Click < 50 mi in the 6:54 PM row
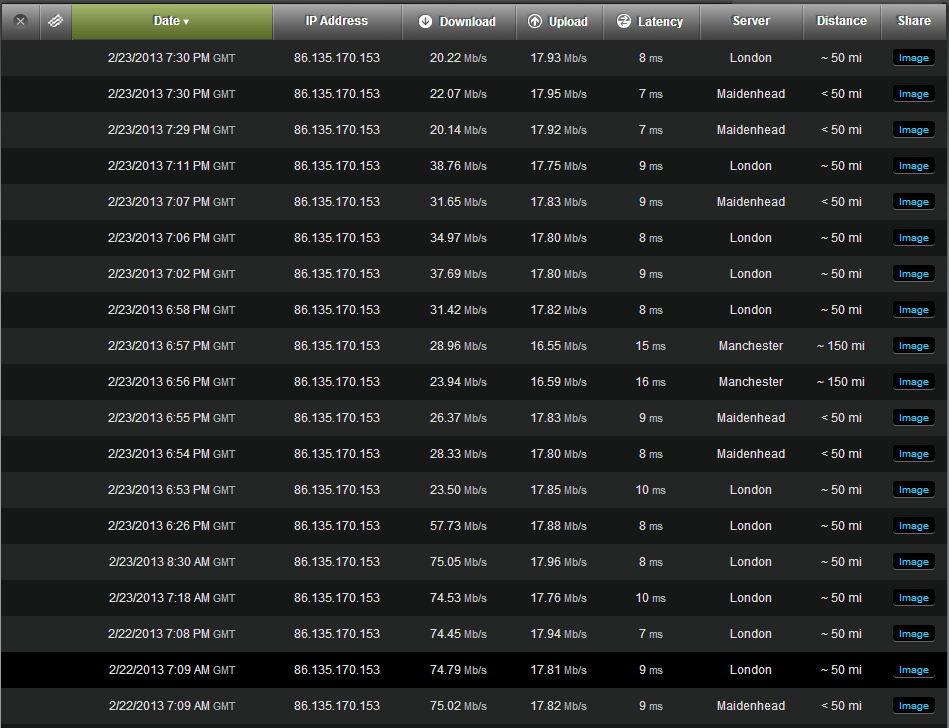The image size is (949, 728). (841, 454)
